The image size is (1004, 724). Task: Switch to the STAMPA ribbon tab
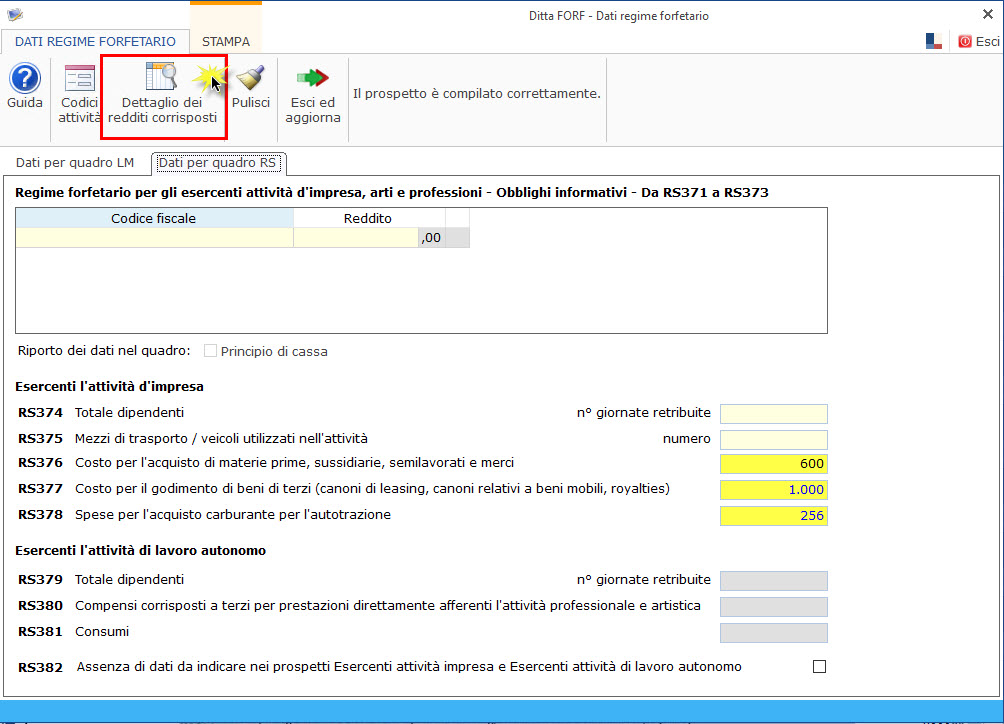click(x=226, y=42)
